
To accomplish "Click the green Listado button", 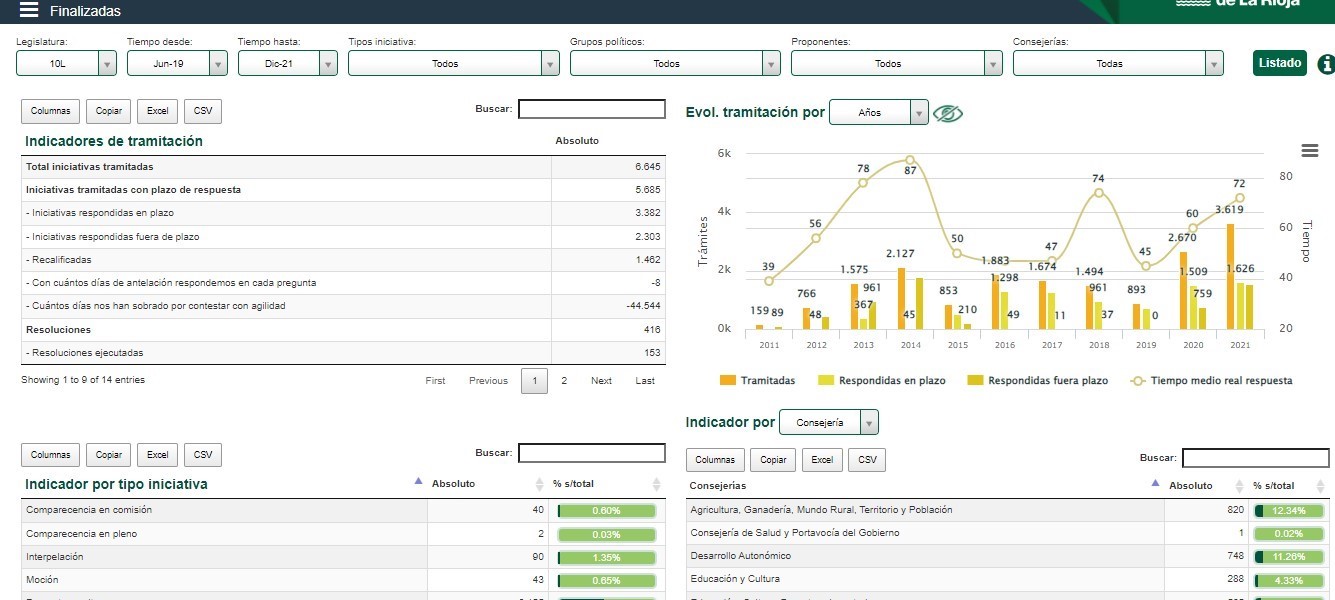I will coord(1279,63).
